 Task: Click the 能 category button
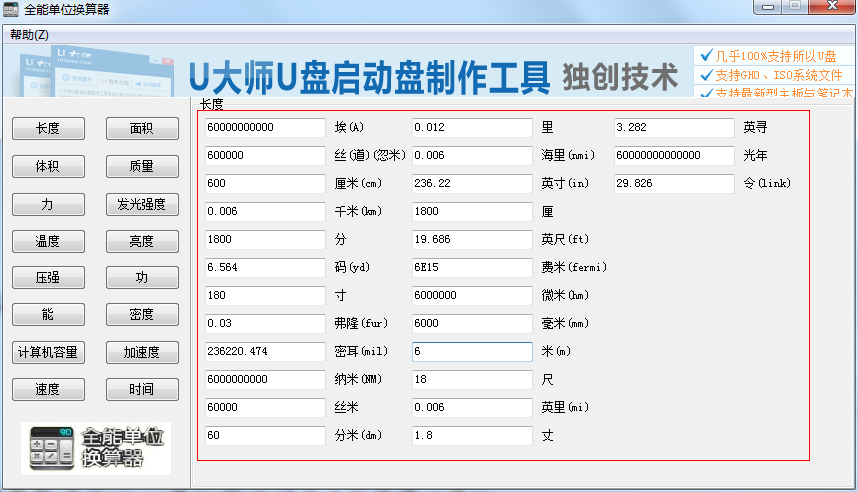(x=48, y=315)
